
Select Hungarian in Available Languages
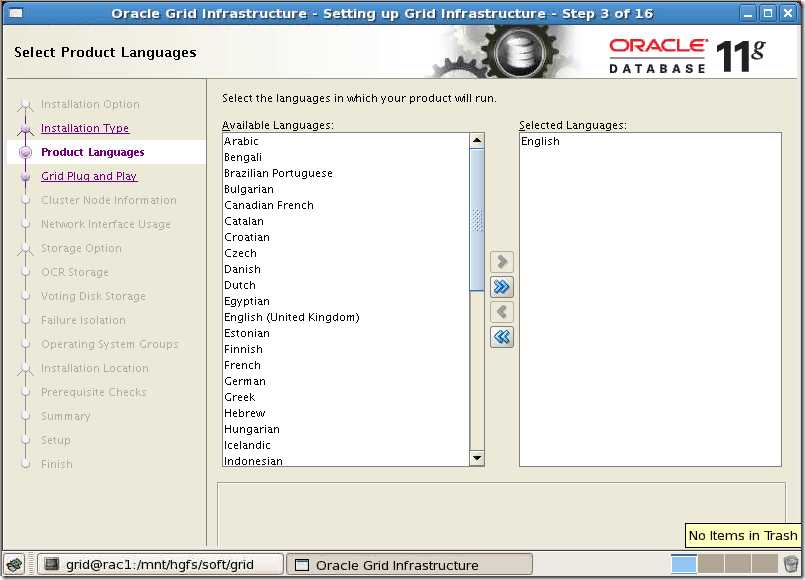tap(346, 429)
